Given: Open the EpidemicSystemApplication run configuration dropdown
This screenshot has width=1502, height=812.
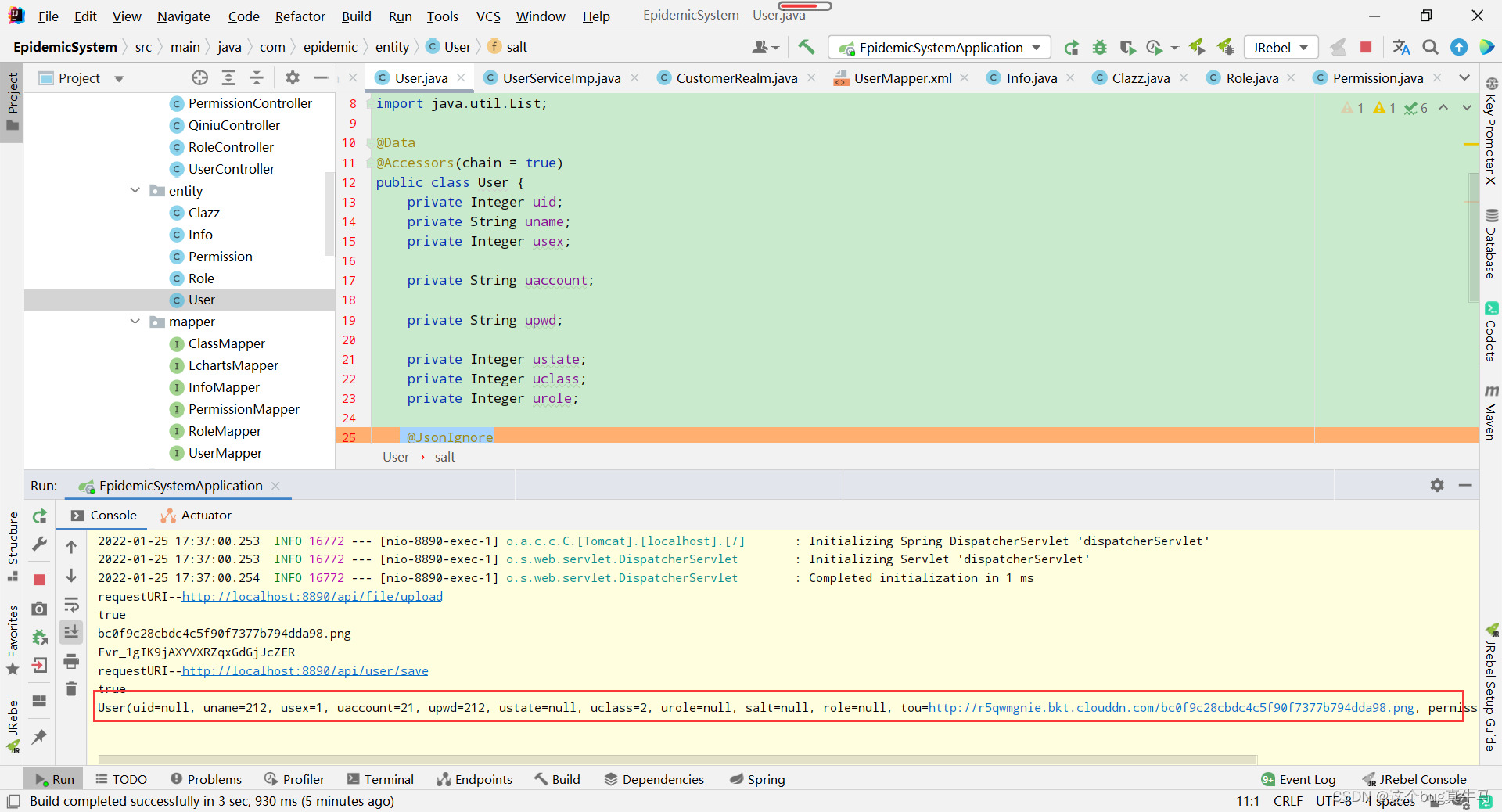Looking at the screenshot, I should pyautogui.click(x=1037, y=47).
